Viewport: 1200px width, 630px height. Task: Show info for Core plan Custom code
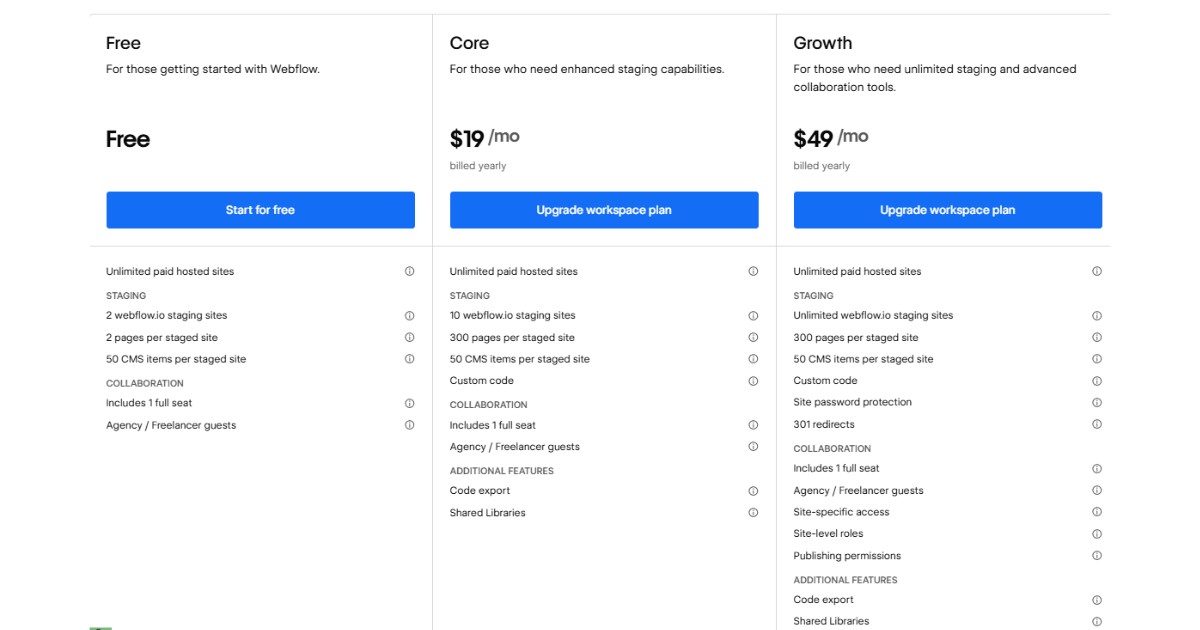tap(753, 381)
